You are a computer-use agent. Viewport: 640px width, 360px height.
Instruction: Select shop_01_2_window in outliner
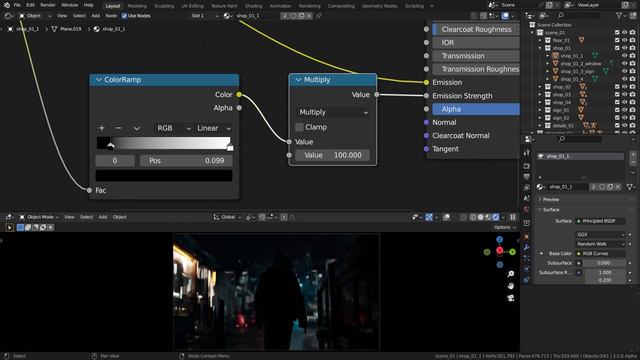[581, 64]
